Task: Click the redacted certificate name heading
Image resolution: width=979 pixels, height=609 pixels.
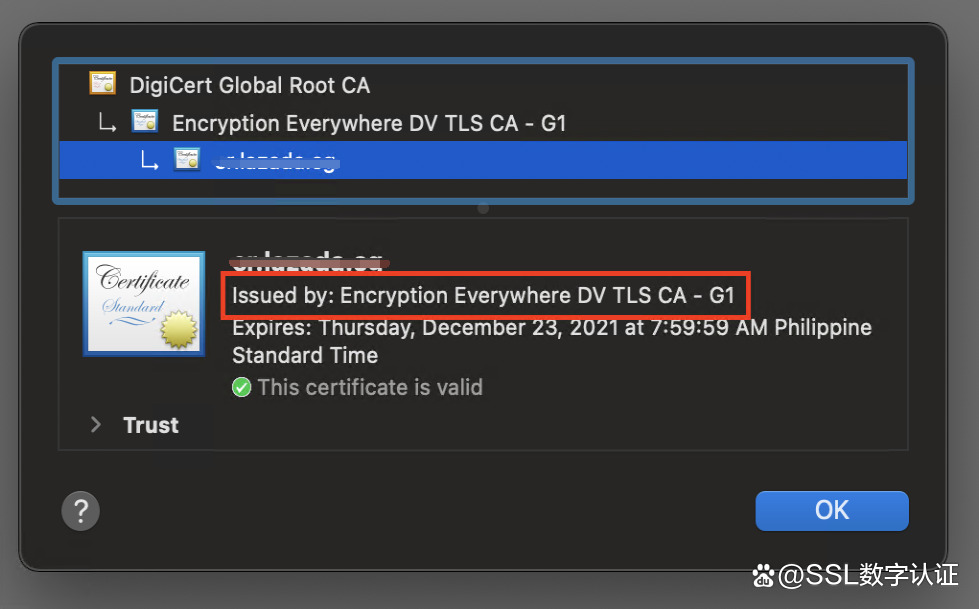Action: point(309,260)
